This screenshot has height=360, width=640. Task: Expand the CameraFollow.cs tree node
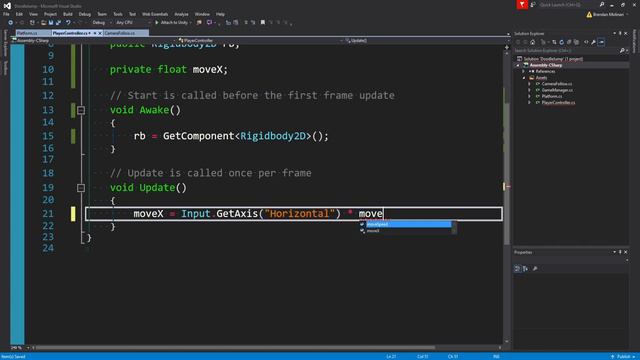click(530, 84)
